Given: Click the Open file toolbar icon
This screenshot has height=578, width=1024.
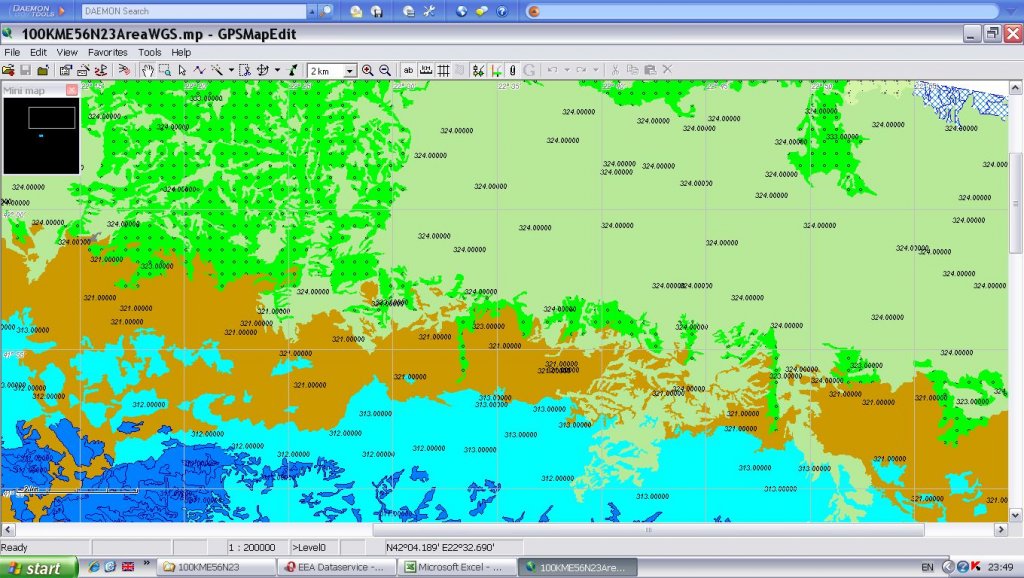Looking at the screenshot, I should click(x=8, y=70).
